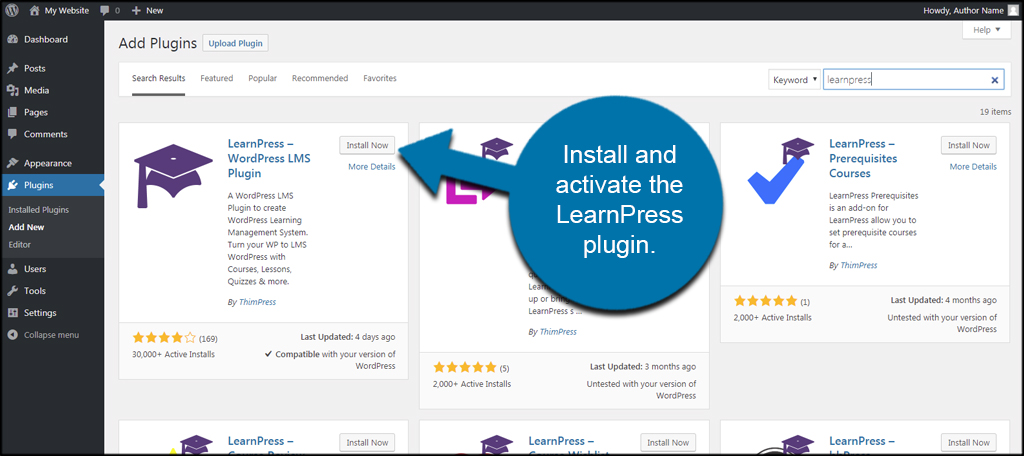1024x456 pixels.
Task: Click the plus New icon in admin bar
Action: tap(136, 10)
